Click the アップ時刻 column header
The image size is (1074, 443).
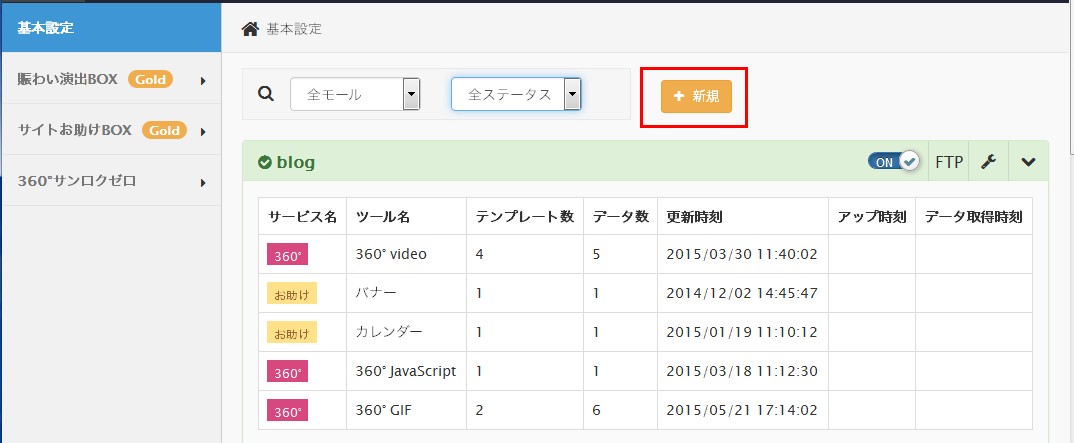(x=872, y=217)
